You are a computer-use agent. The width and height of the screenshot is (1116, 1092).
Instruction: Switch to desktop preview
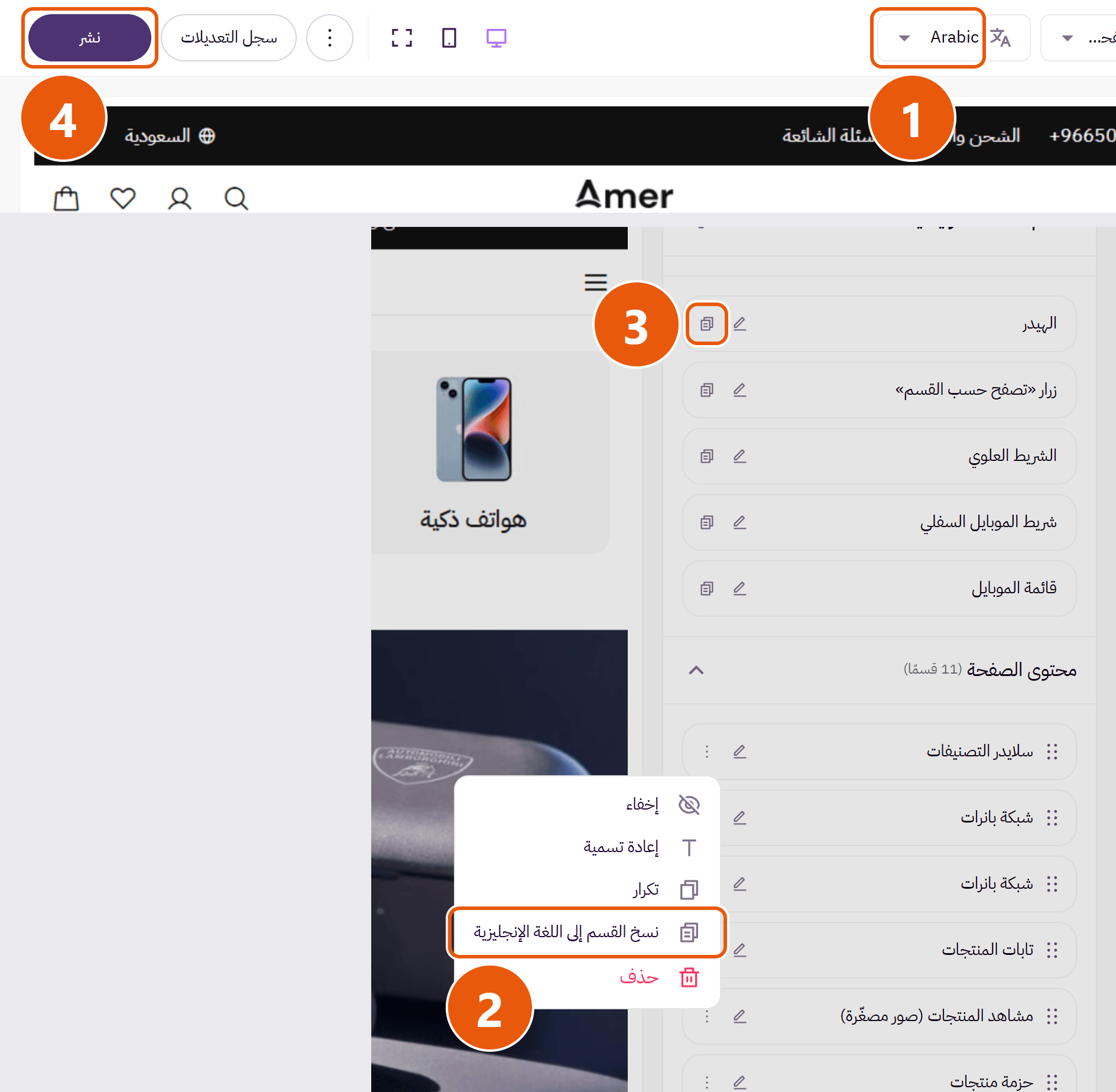(x=497, y=38)
